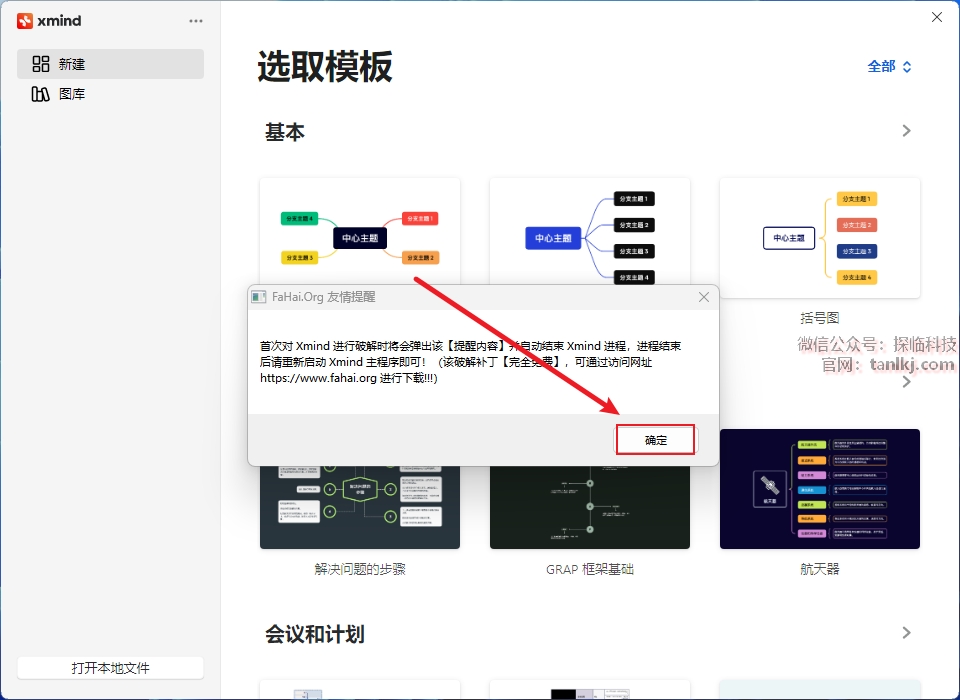Switch to the 图库 sidebar label

click(72, 94)
